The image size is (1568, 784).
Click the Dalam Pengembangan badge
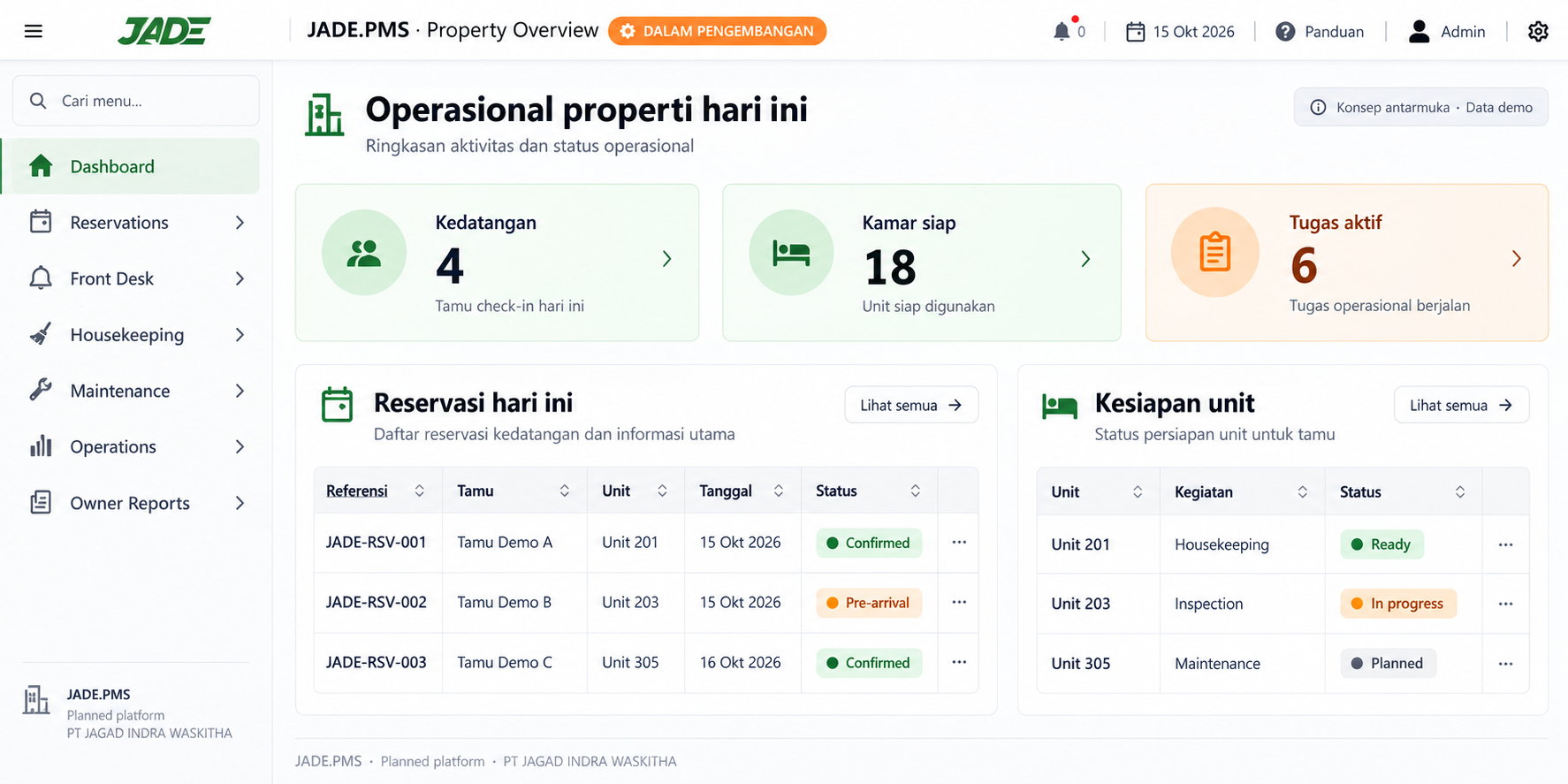(x=717, y=31)
